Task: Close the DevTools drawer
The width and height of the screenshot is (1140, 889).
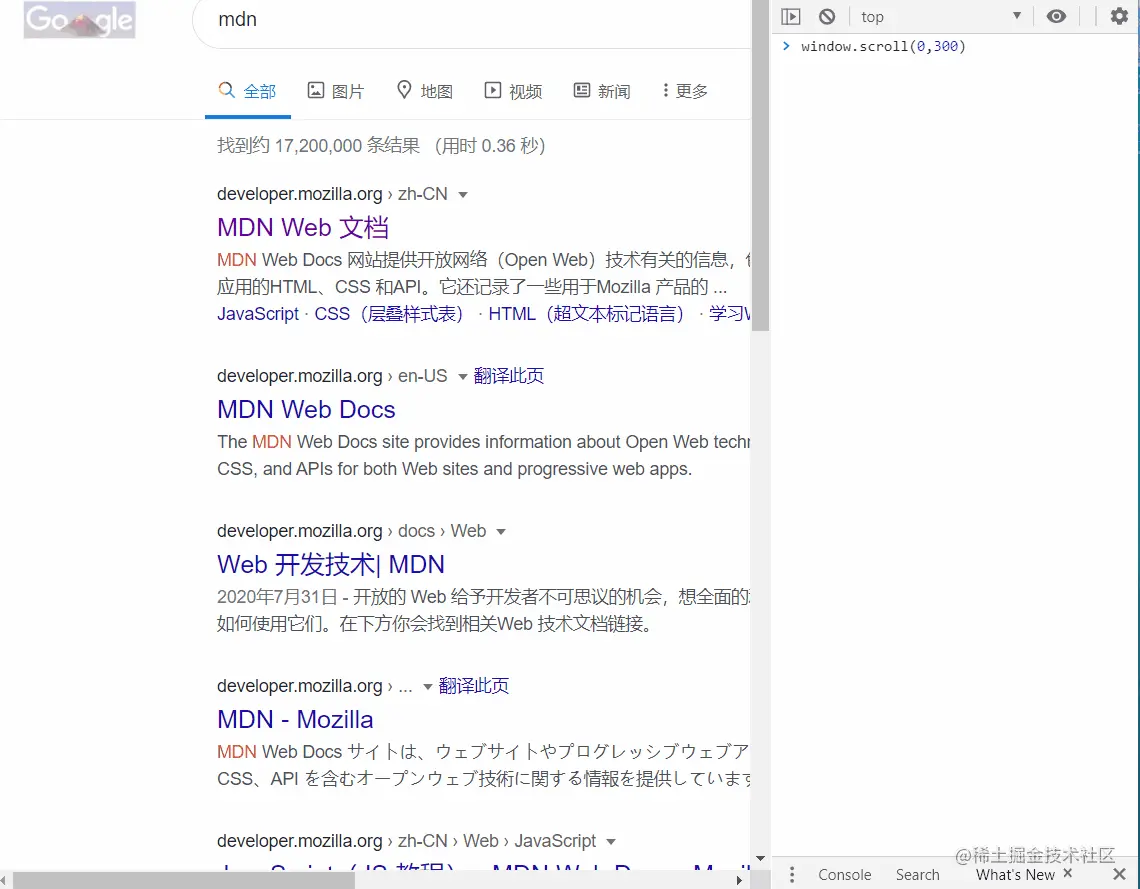Action: 1120,874
